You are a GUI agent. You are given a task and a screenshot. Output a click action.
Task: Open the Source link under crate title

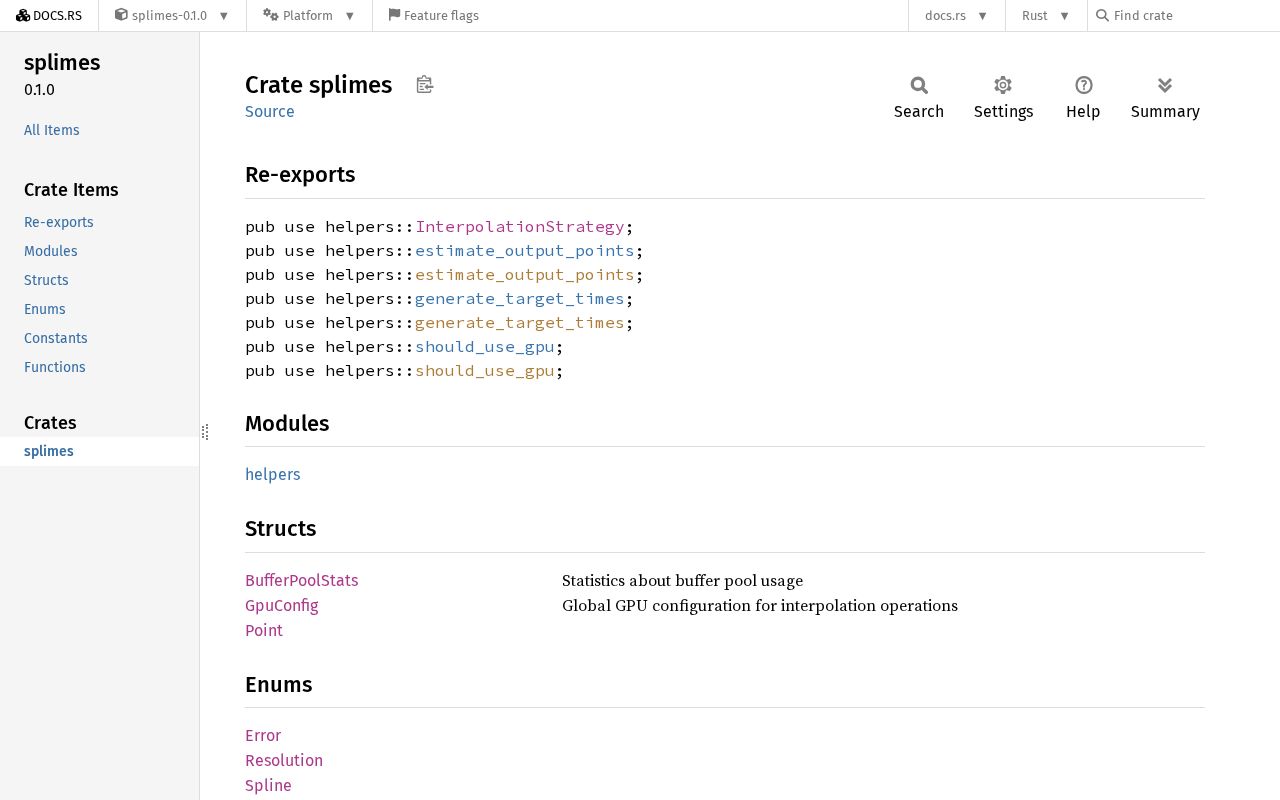point(270,111)
